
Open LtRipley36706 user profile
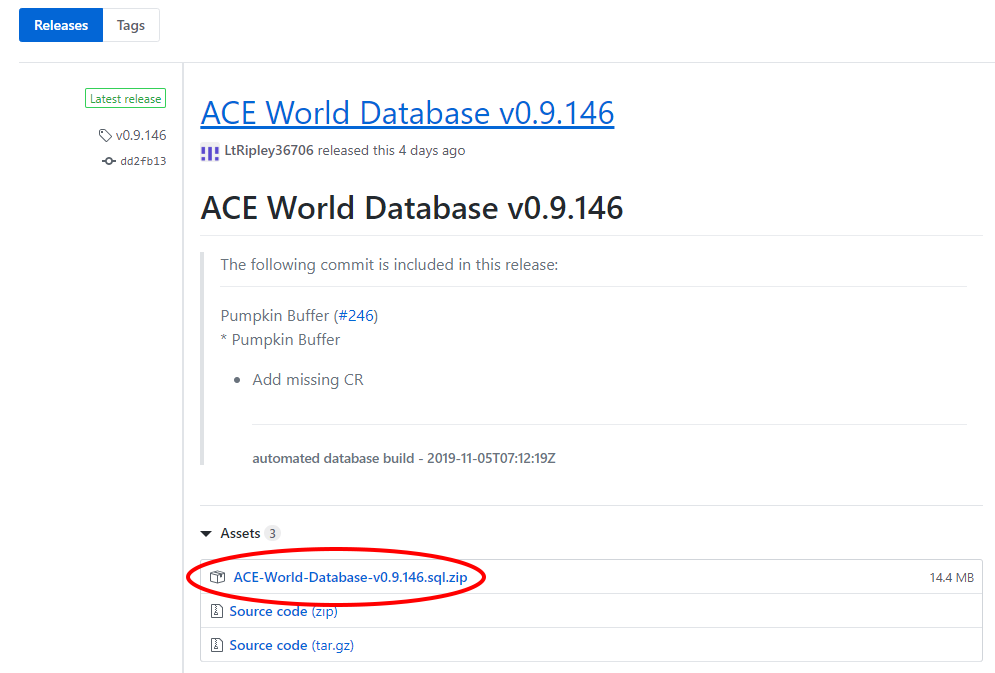point(269,150)
